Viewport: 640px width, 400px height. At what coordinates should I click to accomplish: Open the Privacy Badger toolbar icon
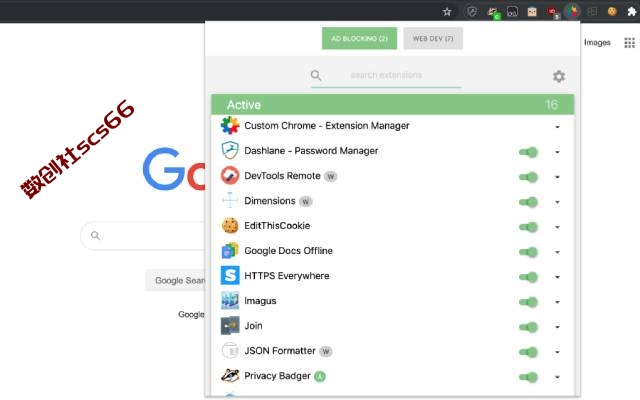493,12
